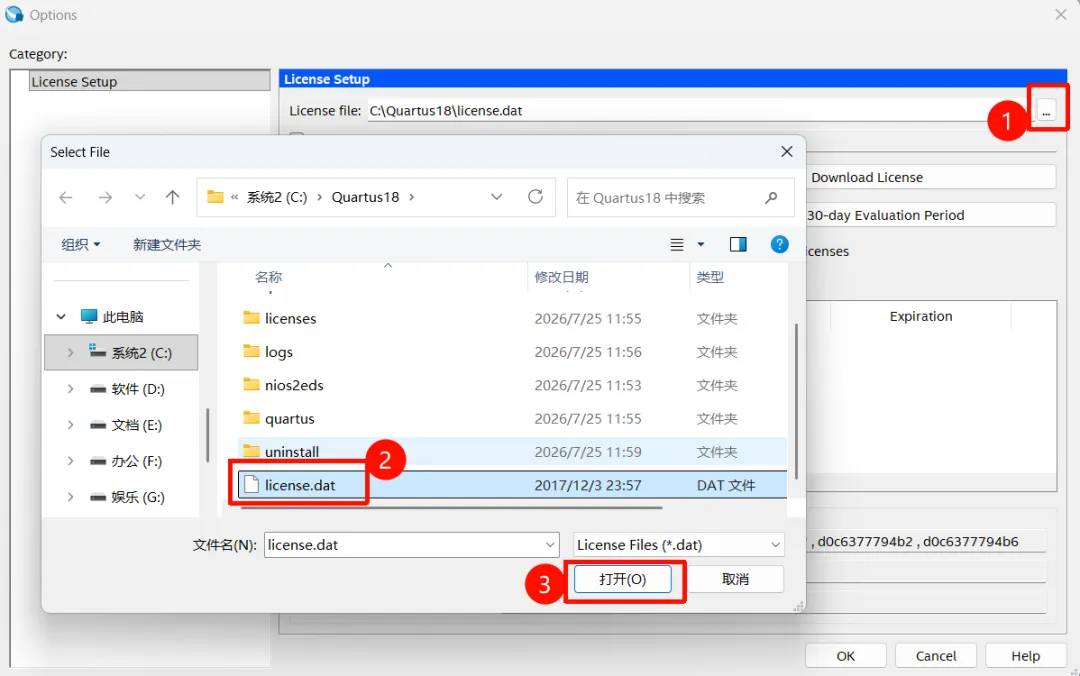The height and width of the screenshot is (676, 1080).
Task: Close the Select File dialog
Action: (x=787, y=152)
